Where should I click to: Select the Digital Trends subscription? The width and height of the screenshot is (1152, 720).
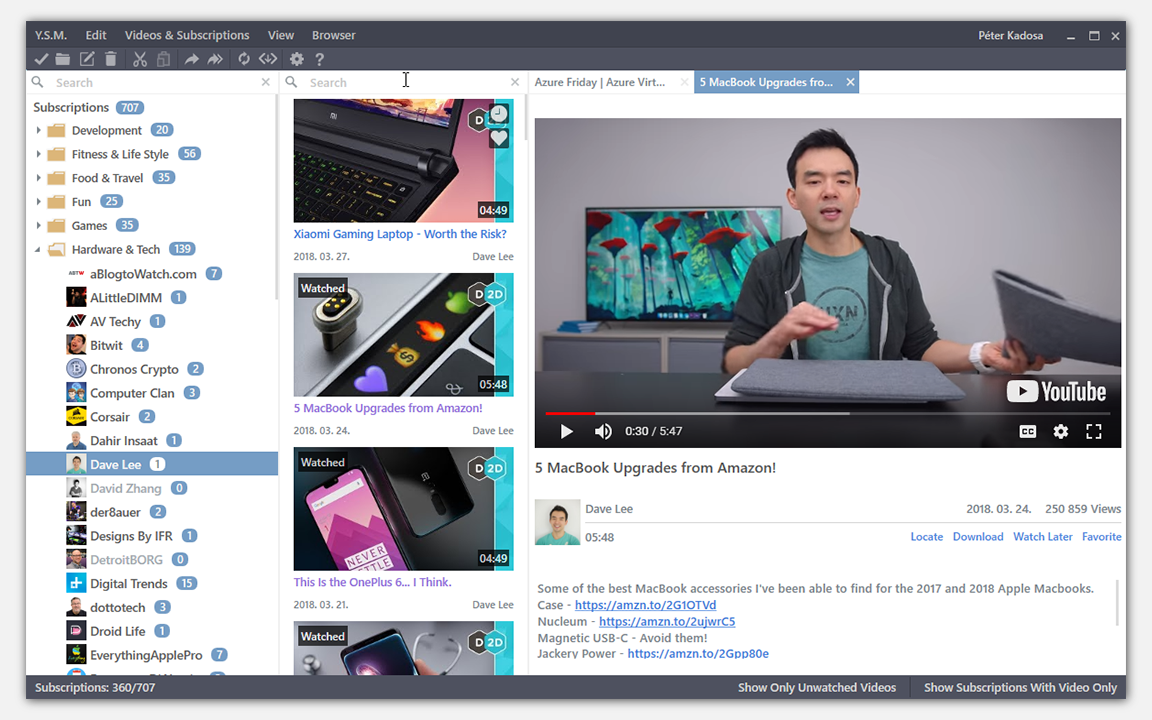click(x=152, y=583)
